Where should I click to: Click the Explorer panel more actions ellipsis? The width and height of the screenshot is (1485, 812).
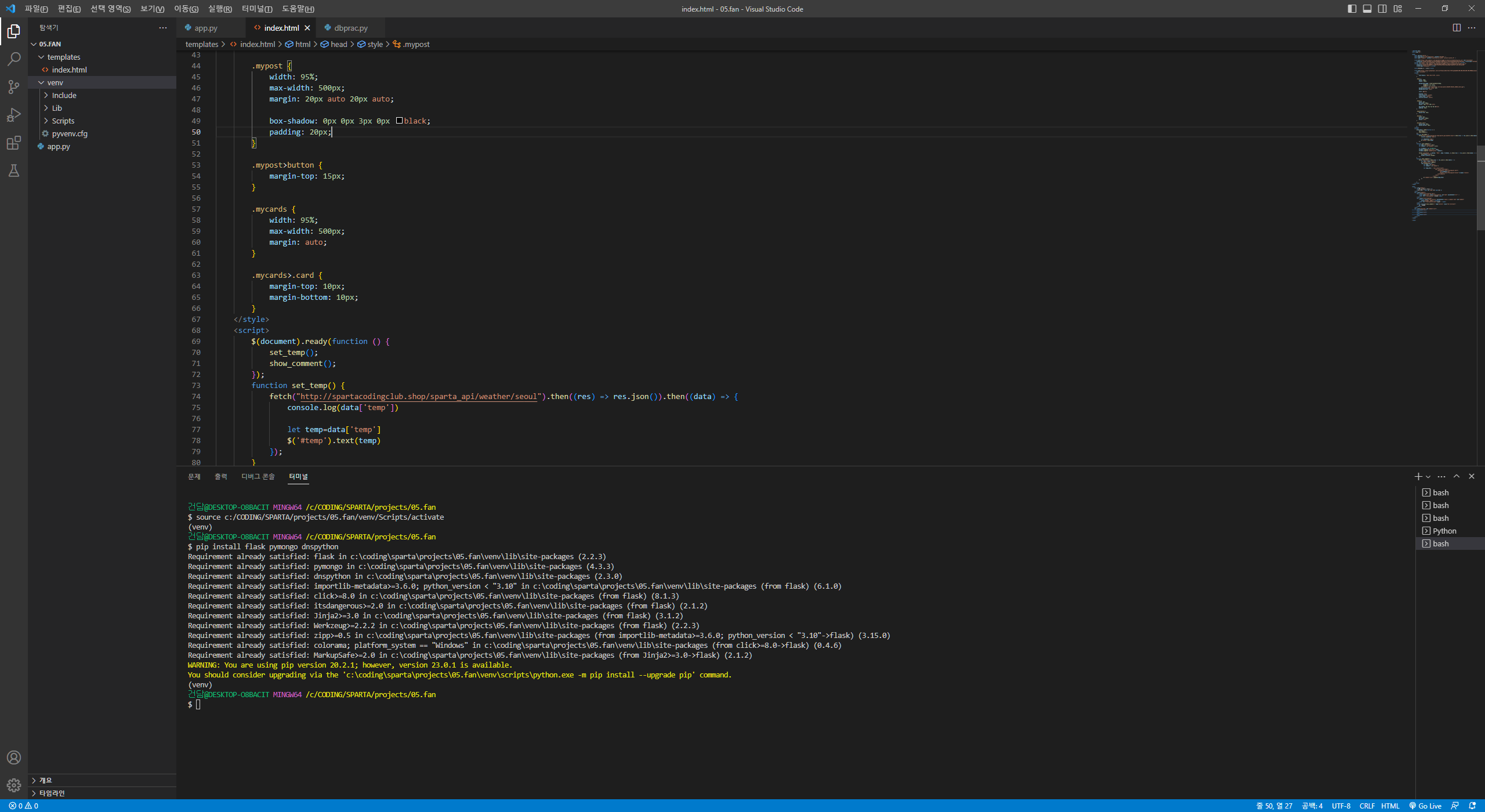click(x=163, y=28)
